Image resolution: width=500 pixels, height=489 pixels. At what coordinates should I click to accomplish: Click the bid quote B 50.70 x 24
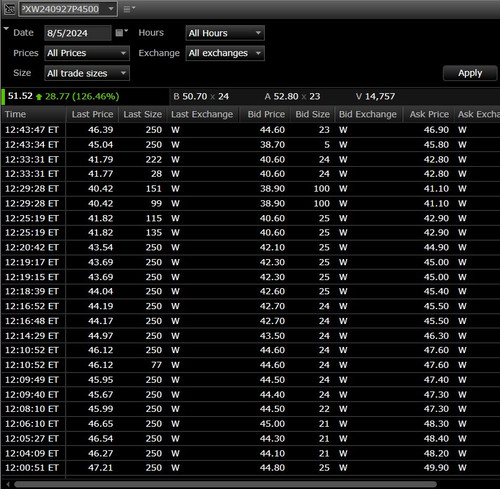201,97
